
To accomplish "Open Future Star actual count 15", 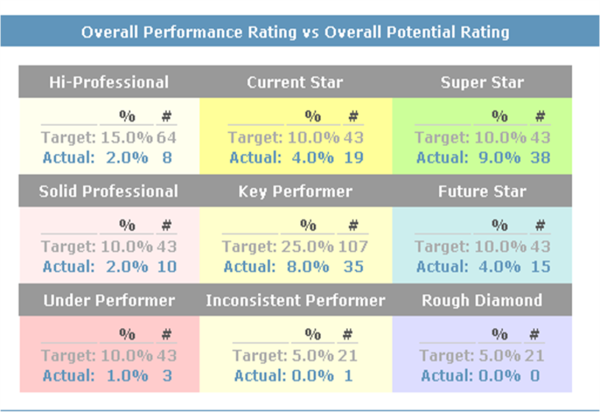I will click(x=539, y=266).
